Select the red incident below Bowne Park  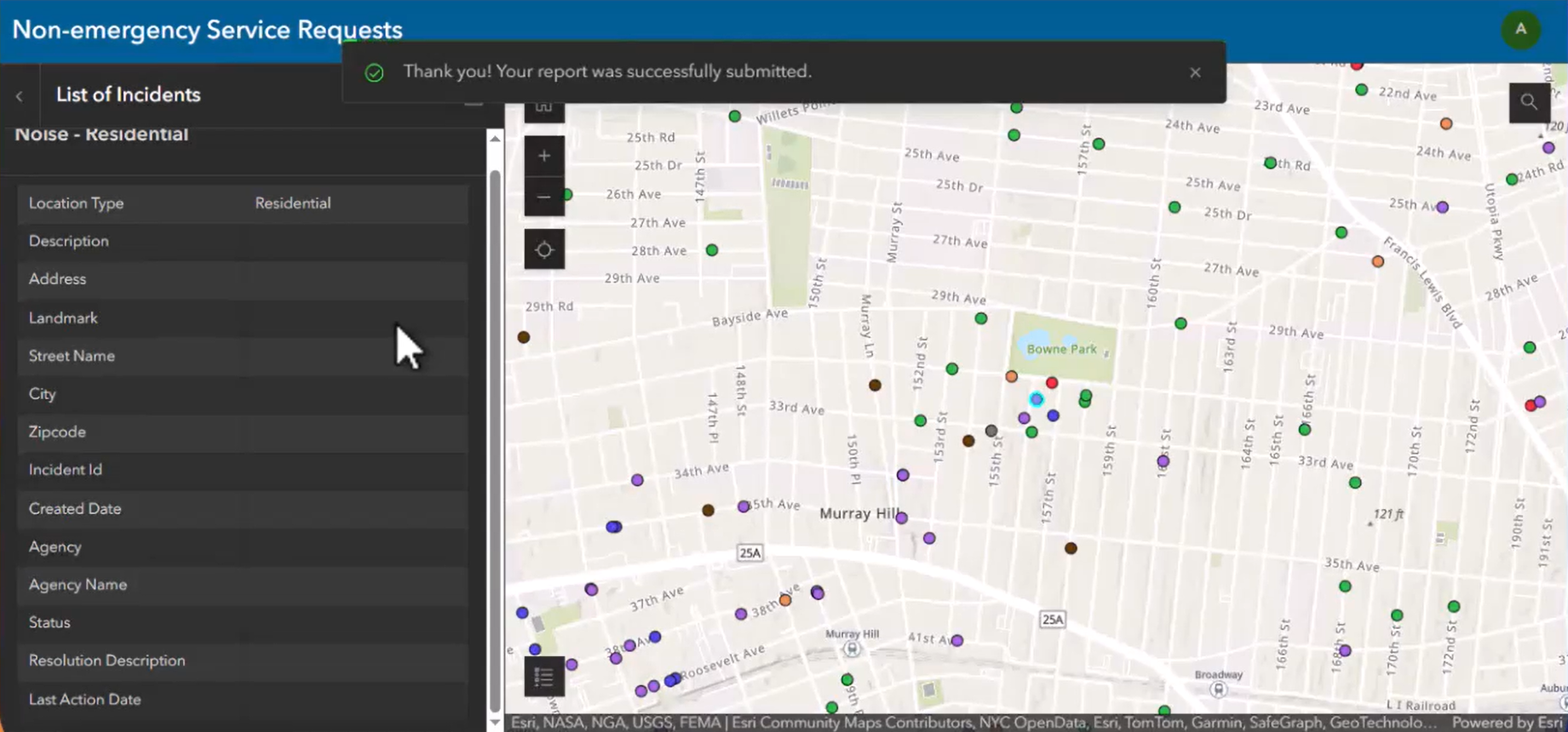pos(1052,383)
